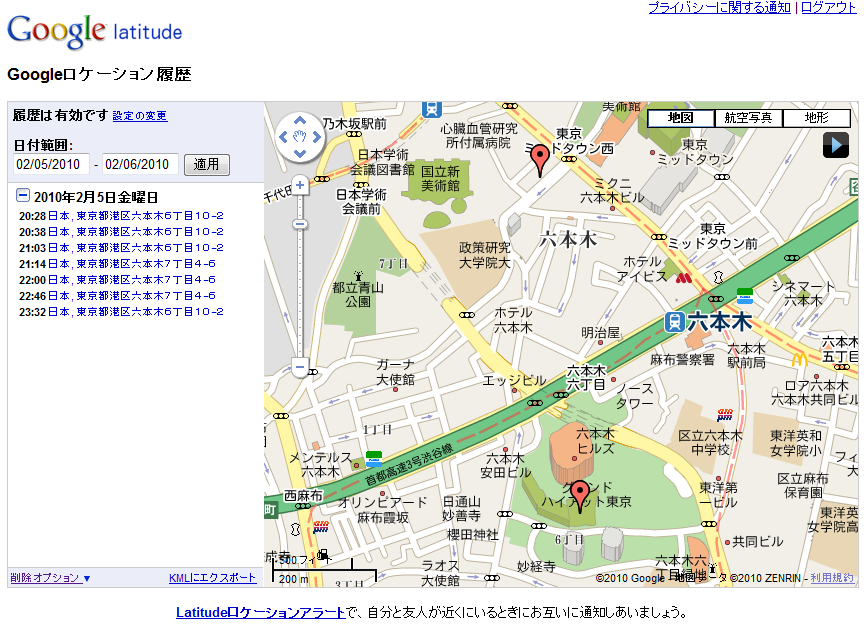The height and width of the screenshot is (625, 864).
Task: Zoom out with the bottom minus button
Action: [x=300, y=367]
